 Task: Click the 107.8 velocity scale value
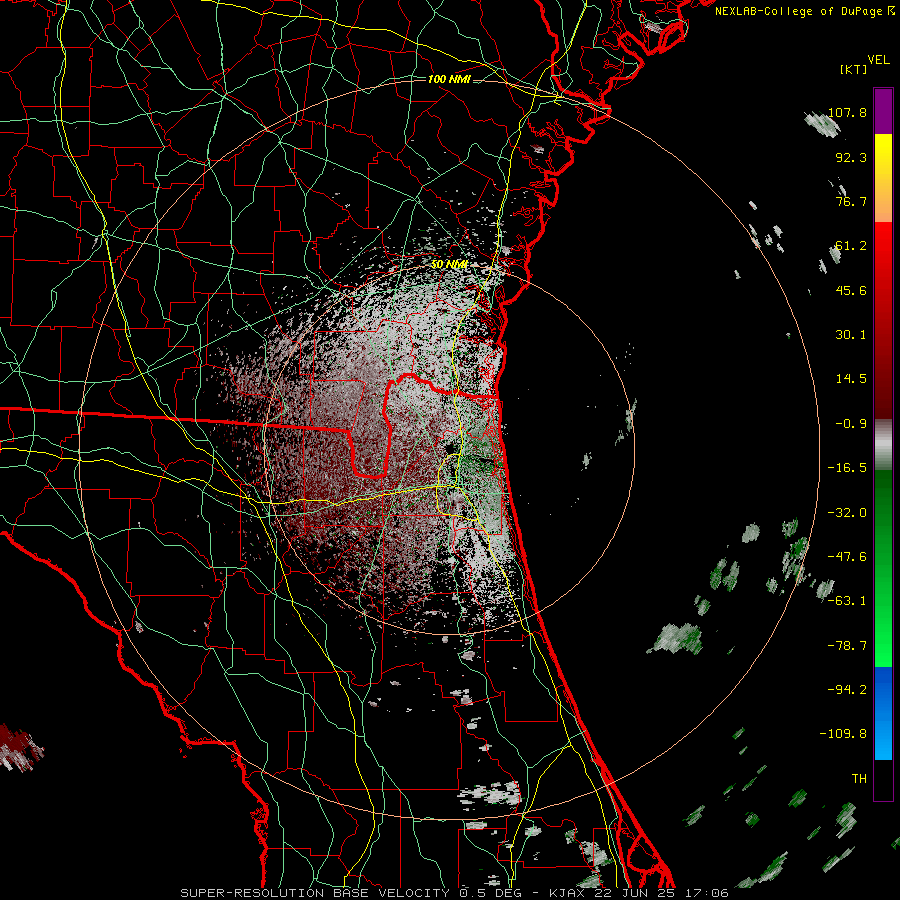click(x=847, y=112)
